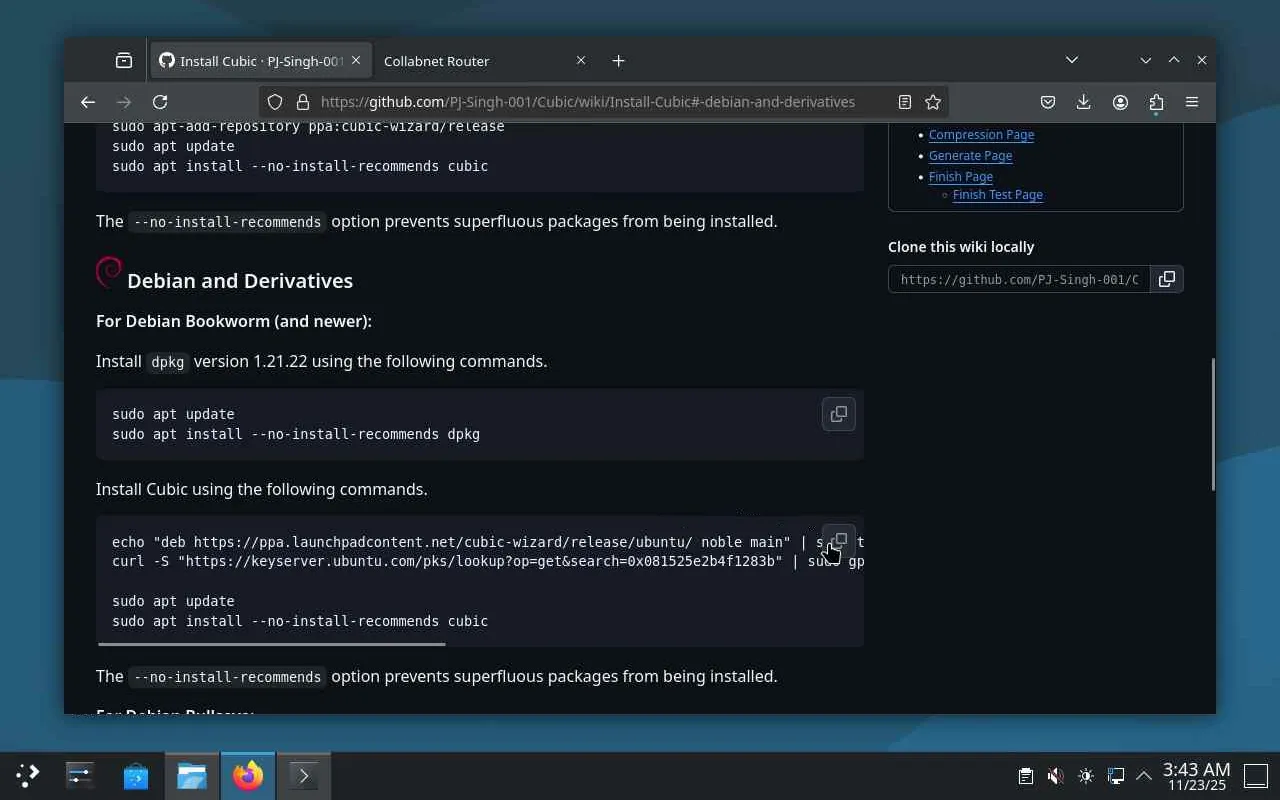Viewport: 1280px width, 800px height.
Task: Go to Finish Test Page link
Action: coord(997,195)
